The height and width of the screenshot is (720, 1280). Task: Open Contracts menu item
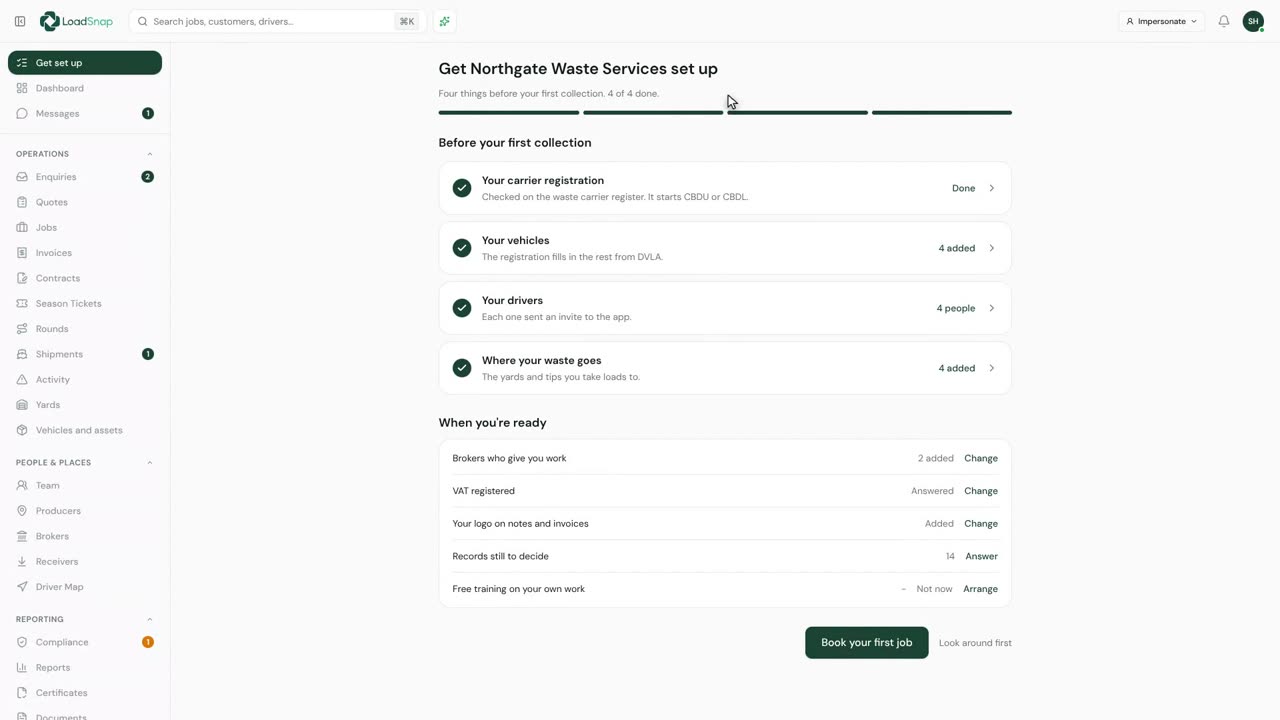(85, 278)
